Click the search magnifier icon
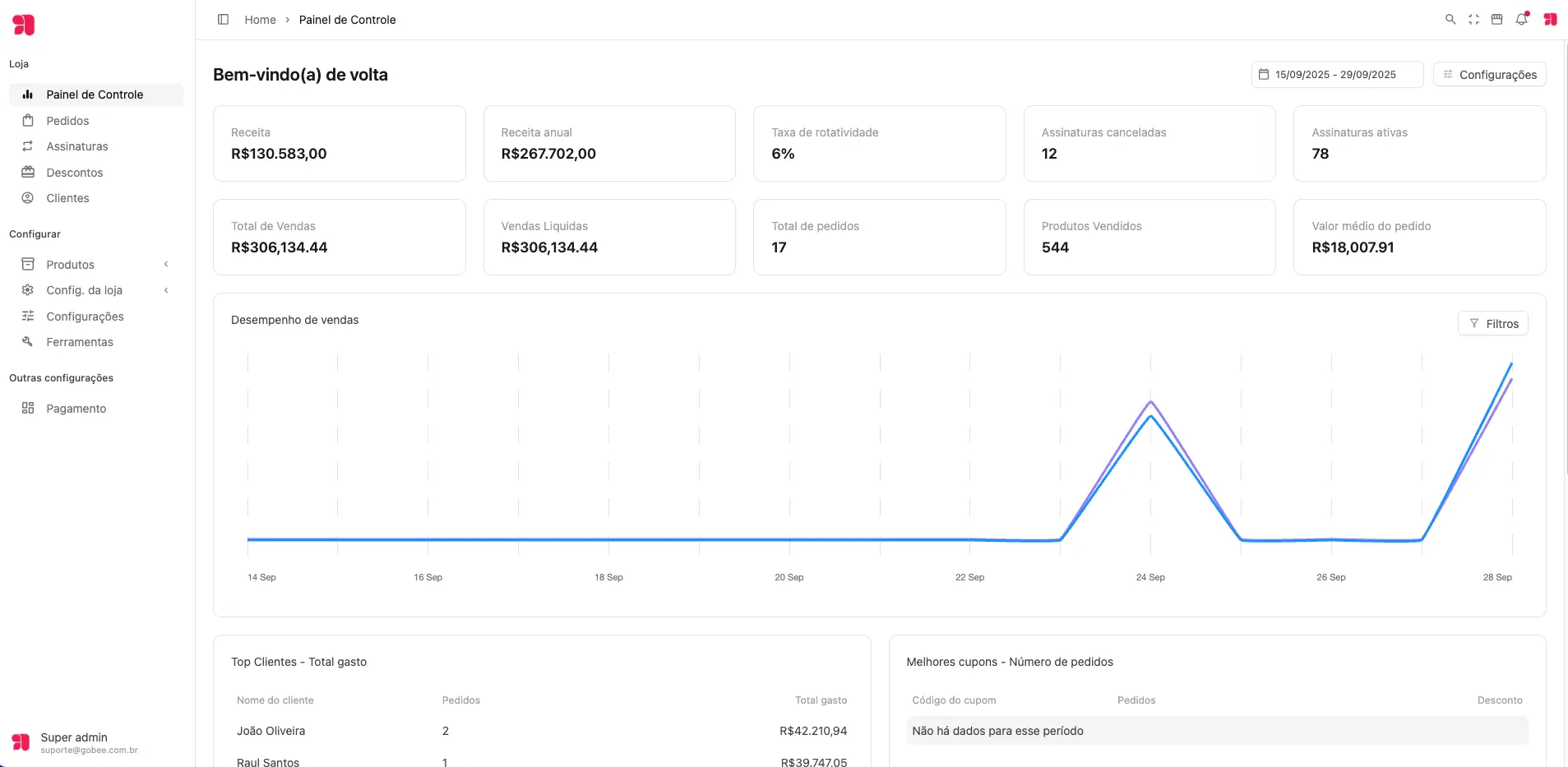The image size is (1568, 767). (x=1450, y=20)
